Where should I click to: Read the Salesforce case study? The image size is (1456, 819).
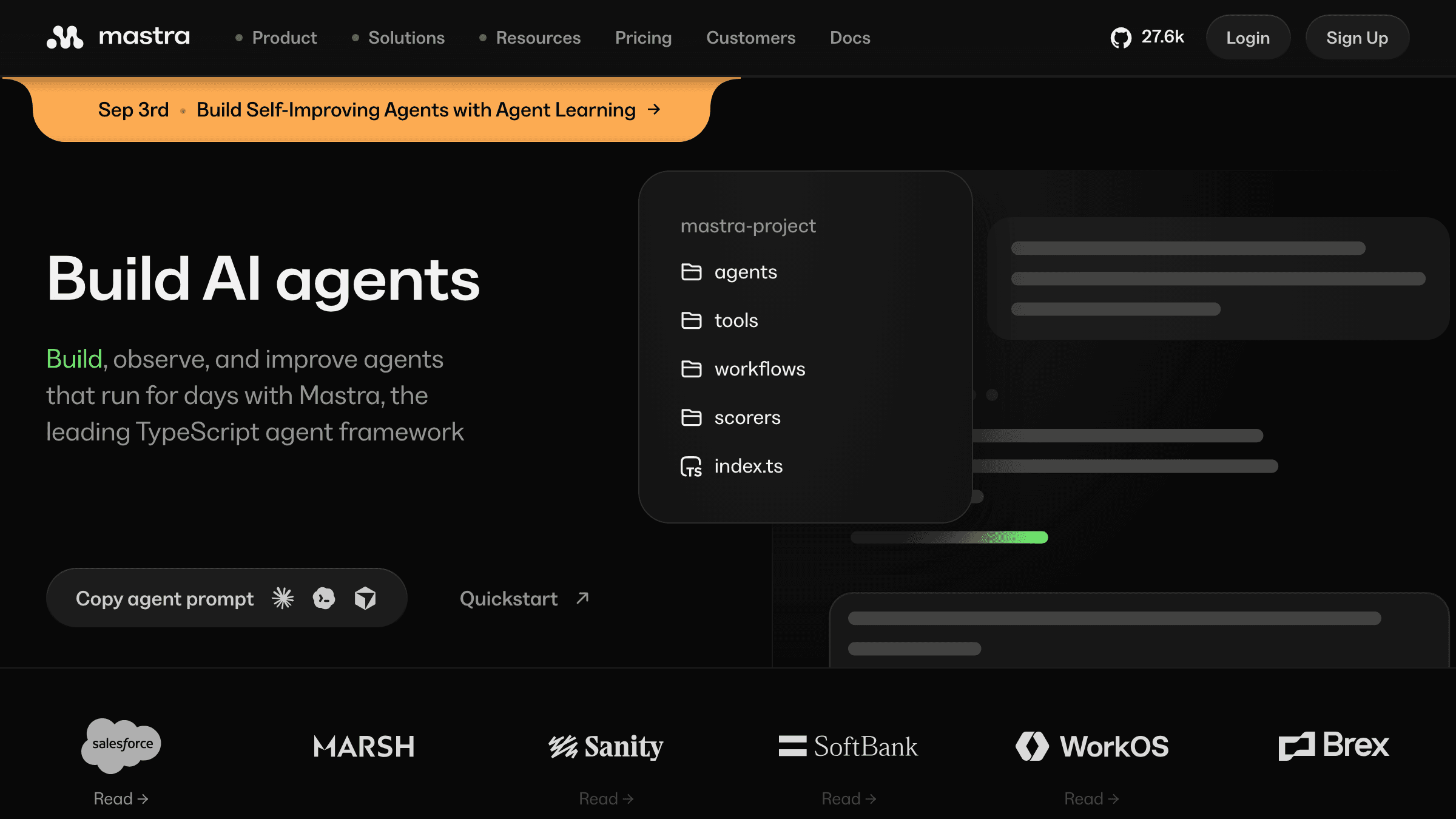pyautogui.click(x=121, y=798)
